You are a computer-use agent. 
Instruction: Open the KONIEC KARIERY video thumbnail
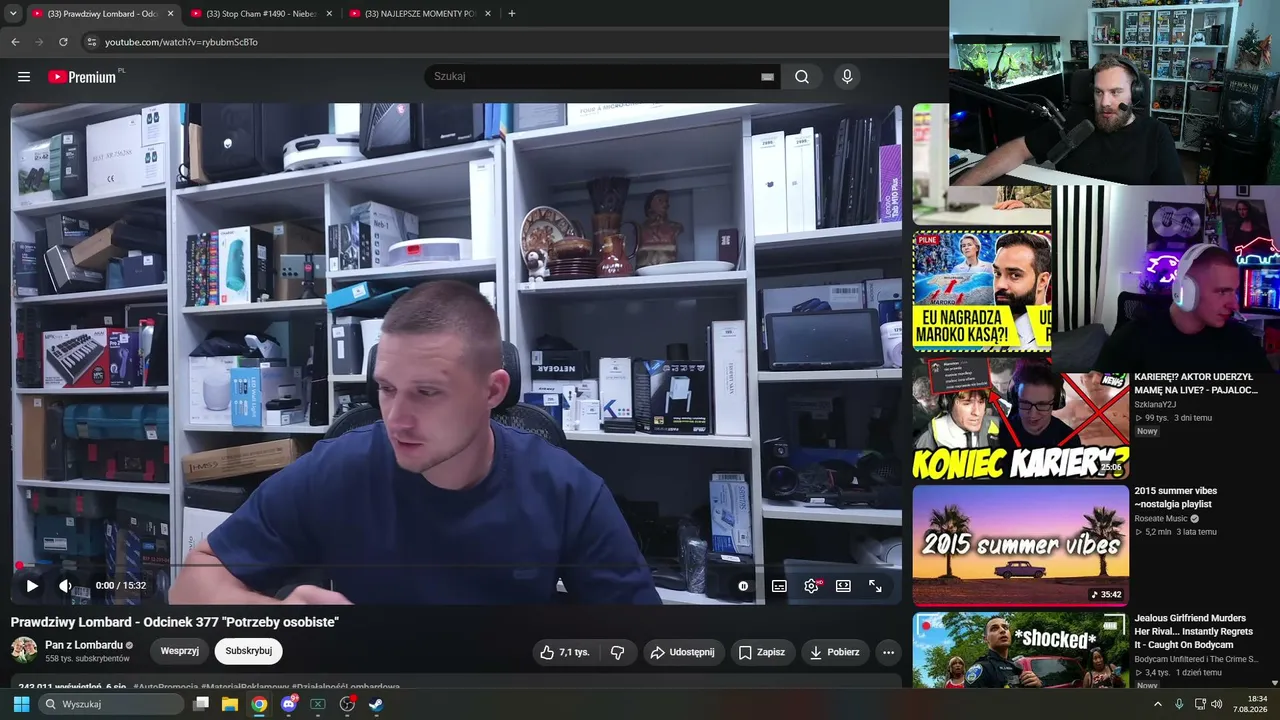[x=1021, y=420]
